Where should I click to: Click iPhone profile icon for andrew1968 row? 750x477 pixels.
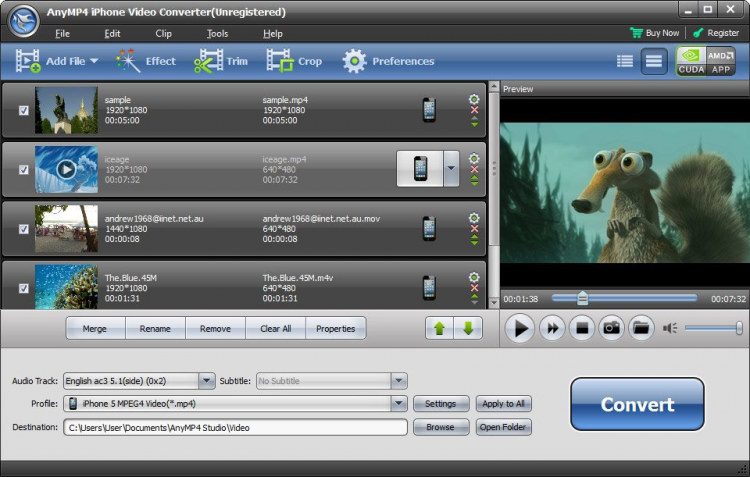429,229
